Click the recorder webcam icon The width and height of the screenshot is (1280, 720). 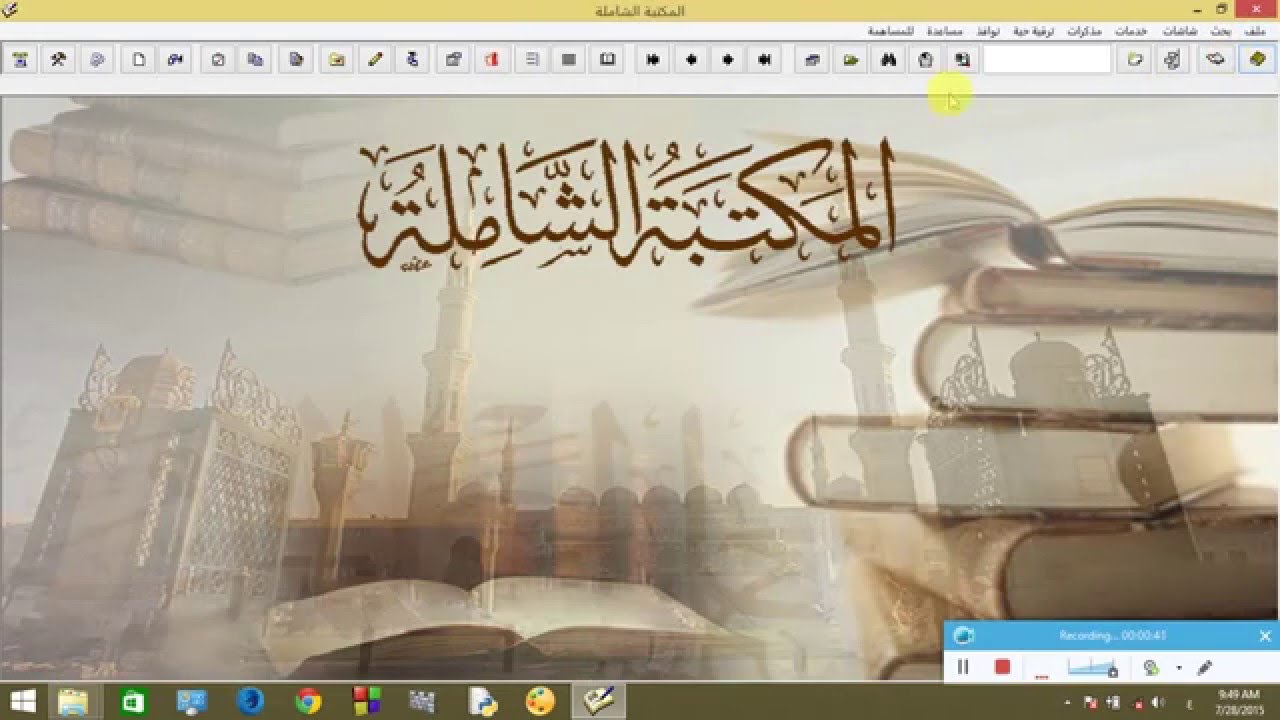coord(1152,667)
